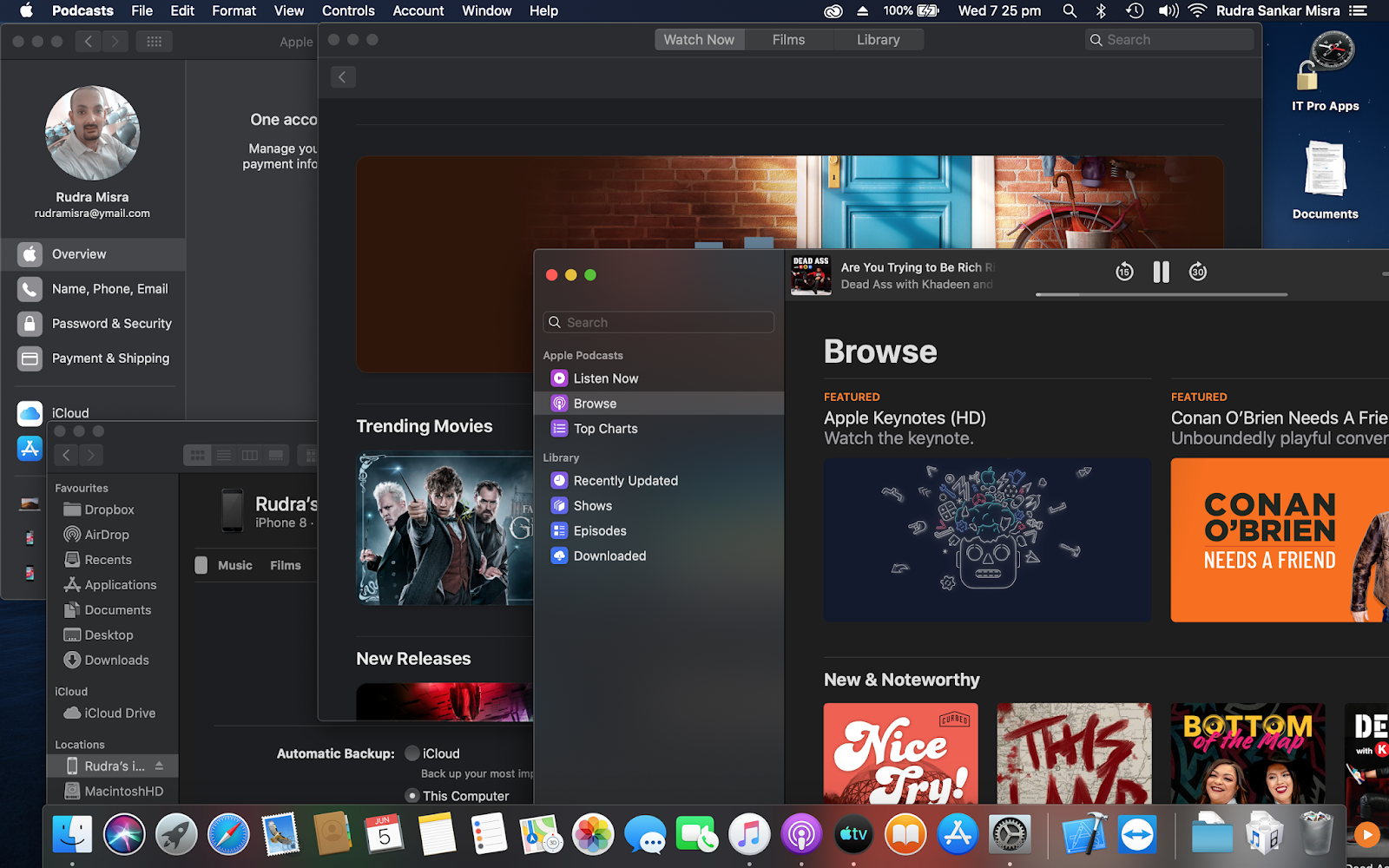Open Creative Cloud menu bar icon
The image size is (1389, 868).
pyautogui.click(x=833, y=10)
